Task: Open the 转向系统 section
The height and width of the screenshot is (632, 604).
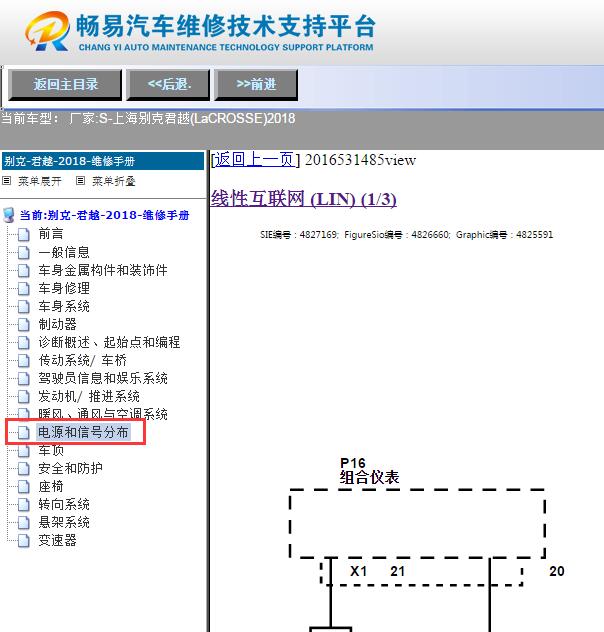Action: tap(64, 504)
